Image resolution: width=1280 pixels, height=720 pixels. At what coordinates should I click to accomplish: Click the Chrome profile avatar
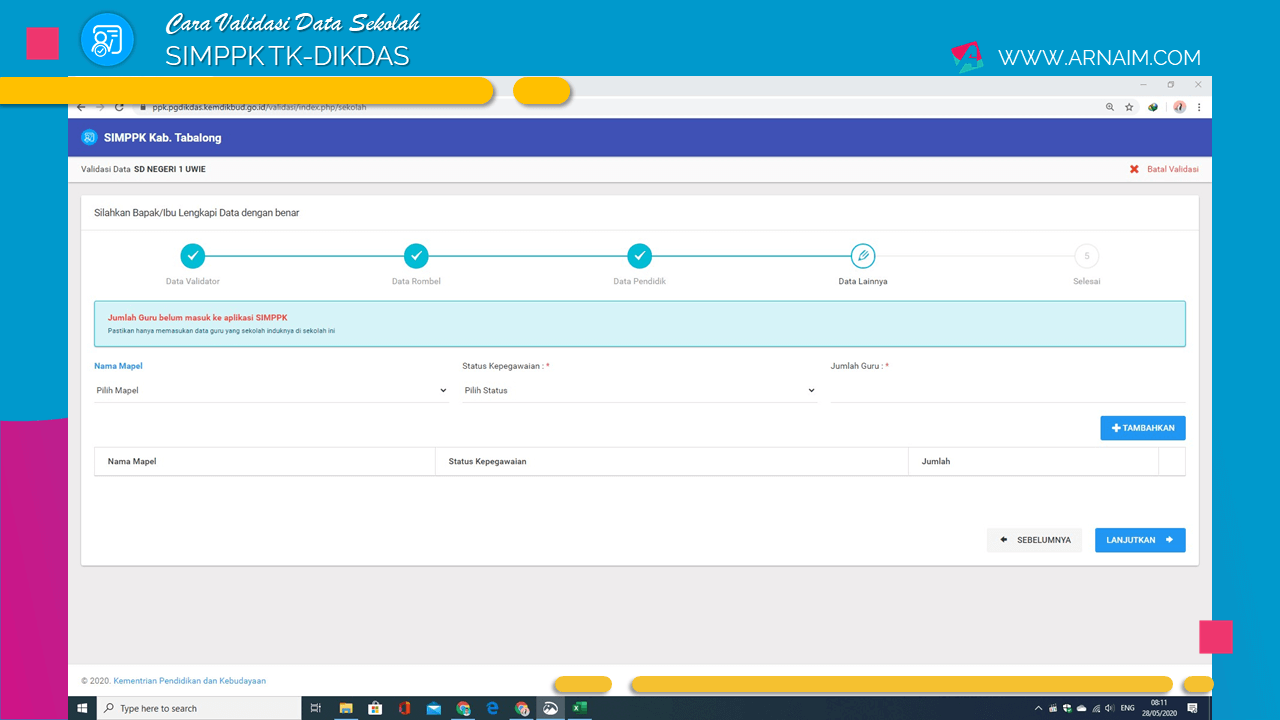pos(1180,107)
